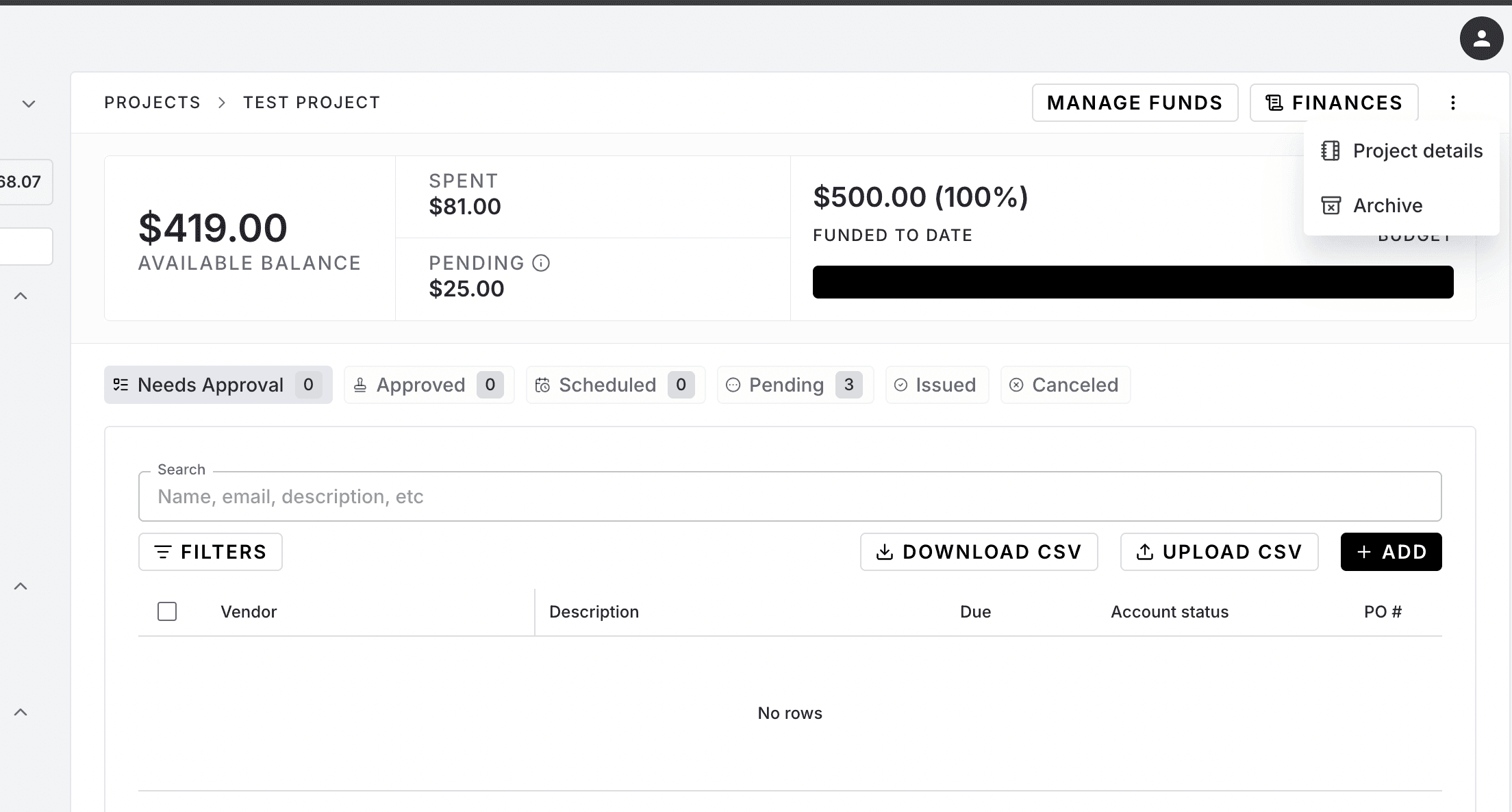Add a new payment with Add button

tap(1391, 552)
